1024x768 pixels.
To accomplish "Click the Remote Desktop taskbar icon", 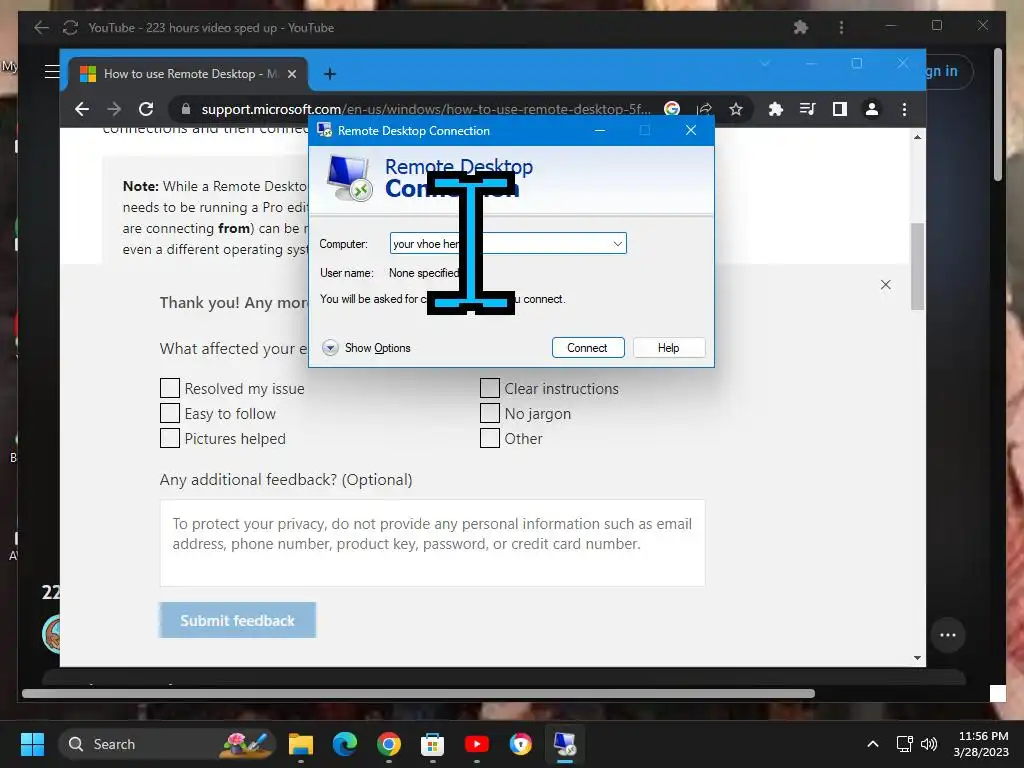I will pyautogui.click(x=565, y=744).
